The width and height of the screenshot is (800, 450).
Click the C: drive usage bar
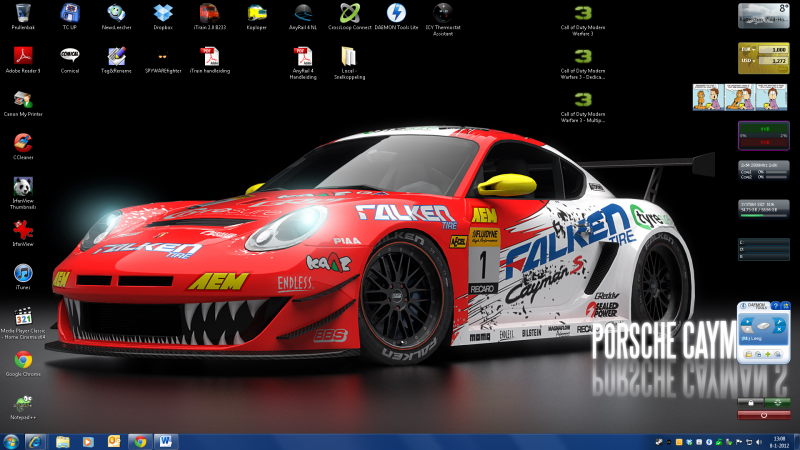(x=766, y=242)
